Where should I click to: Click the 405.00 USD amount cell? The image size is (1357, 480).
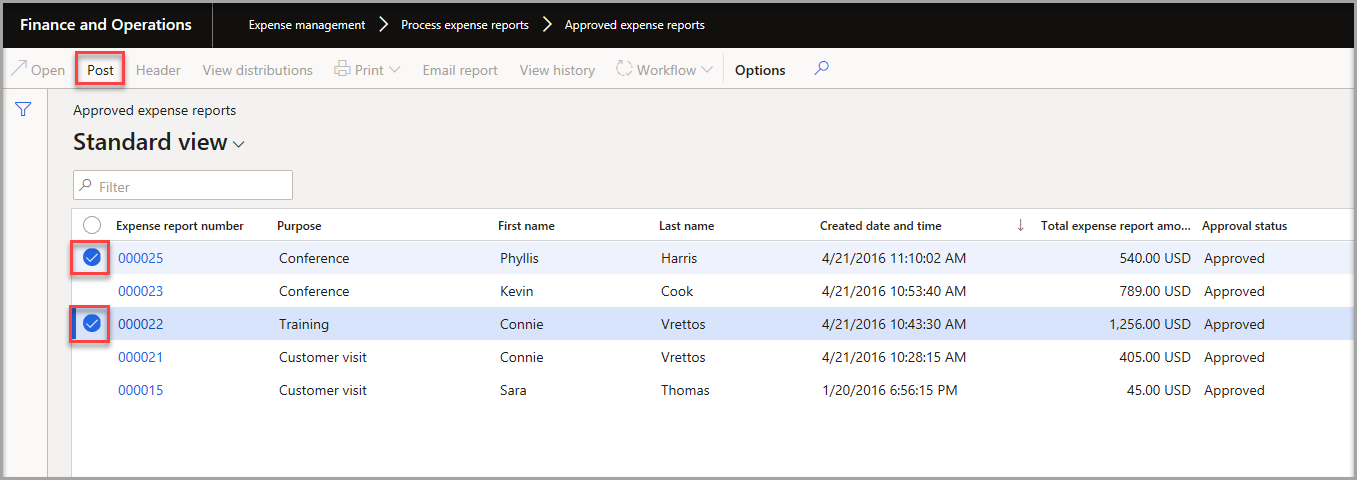(x=1155, y=357)
